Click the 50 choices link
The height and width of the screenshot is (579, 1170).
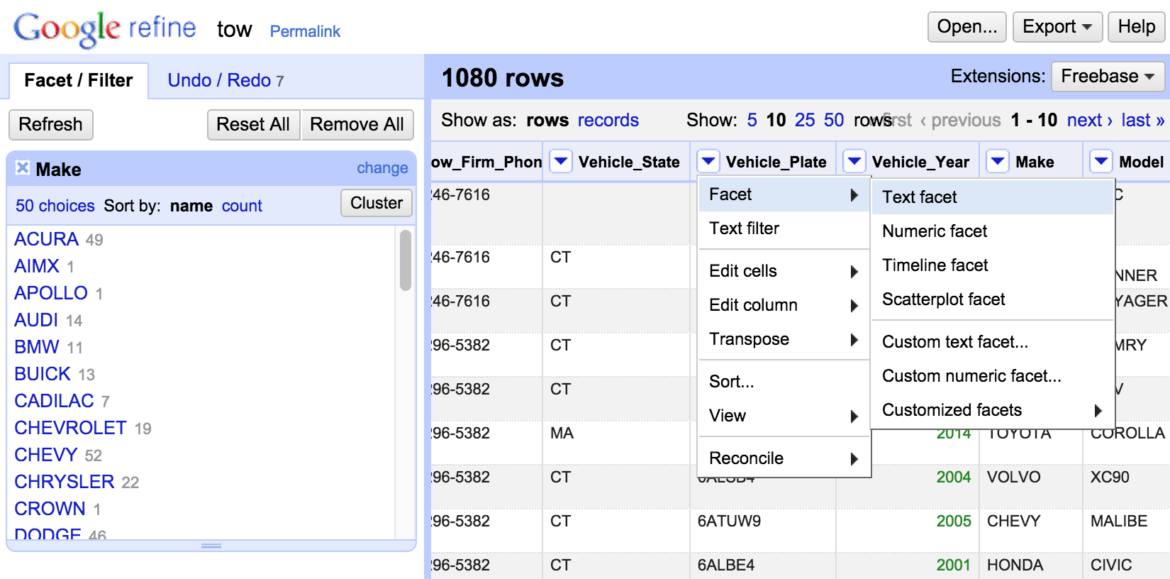55,206
